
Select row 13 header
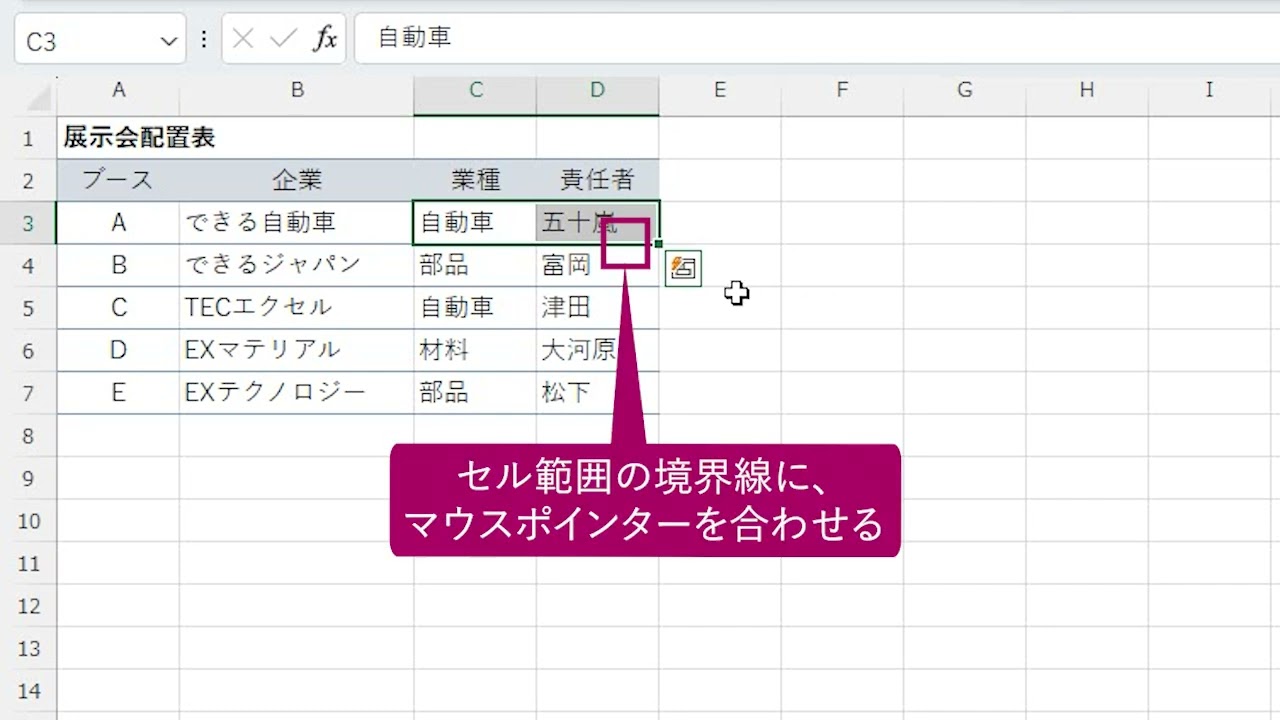[x=28, y=648]
